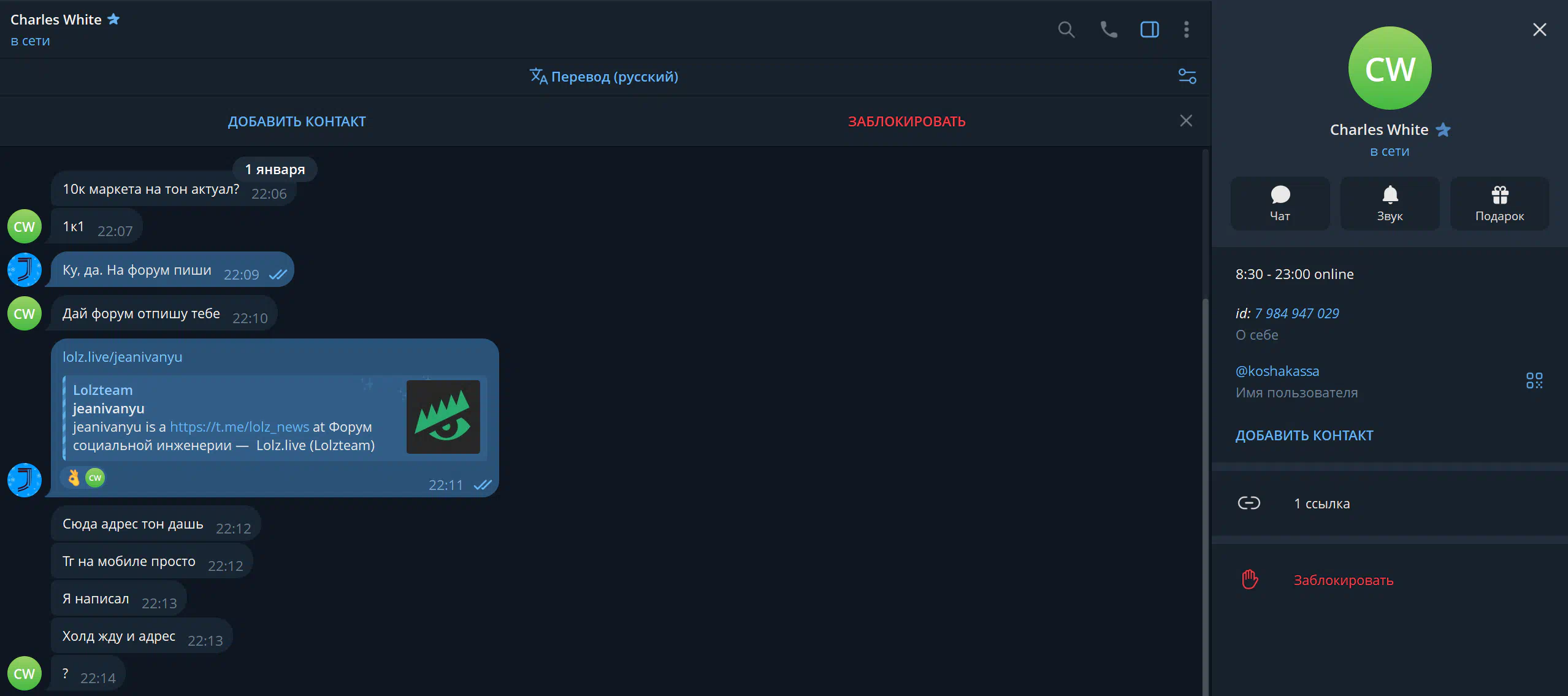
Task: Click Перевод (русский) translate bar
Action: coord(604,77)
